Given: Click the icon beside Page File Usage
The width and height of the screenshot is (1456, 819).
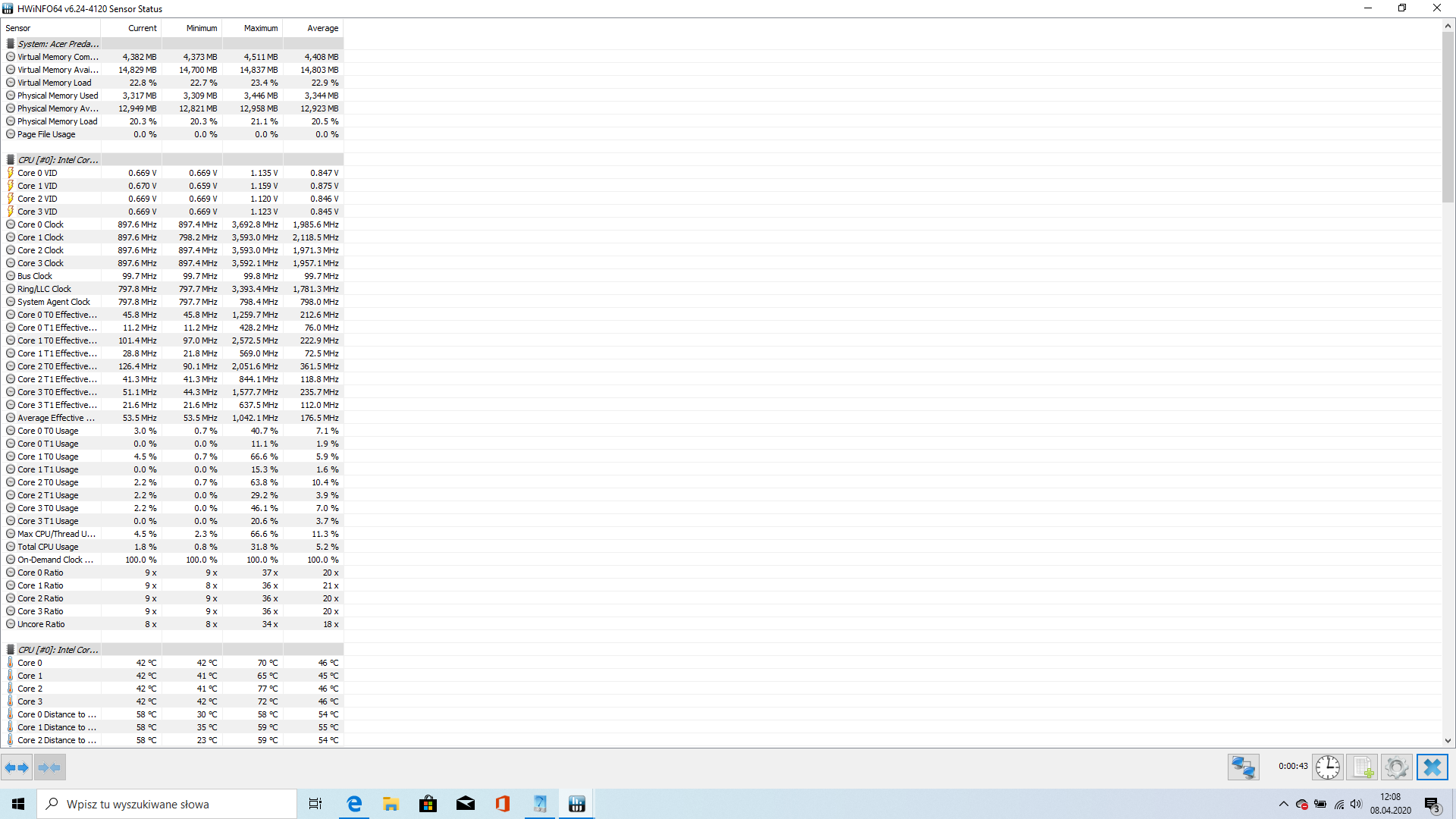Looking at the screenshot, I should pyautogui.click(x=11, y=134).
